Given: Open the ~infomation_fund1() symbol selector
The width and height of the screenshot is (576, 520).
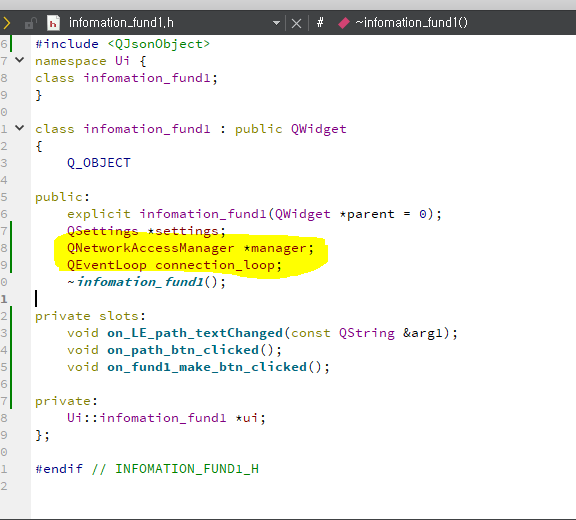Looking at the screenshot, I should click(x=411, y=23).
